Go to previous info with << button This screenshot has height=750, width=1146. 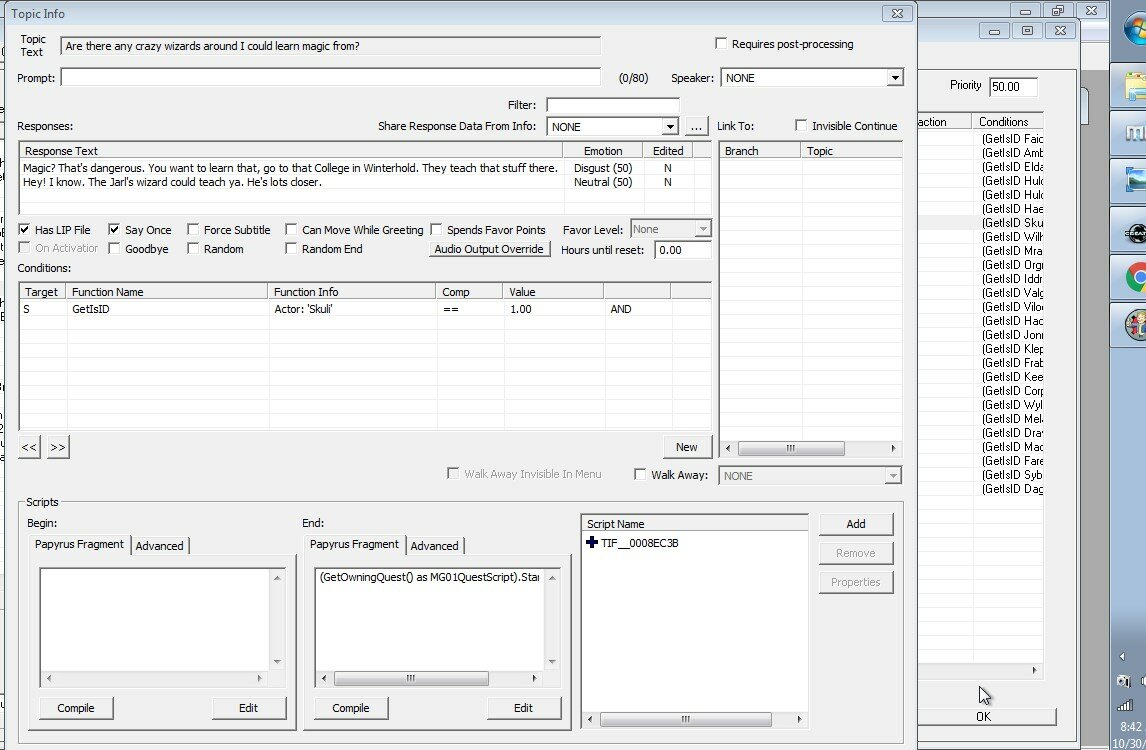(x=29, y=447)
